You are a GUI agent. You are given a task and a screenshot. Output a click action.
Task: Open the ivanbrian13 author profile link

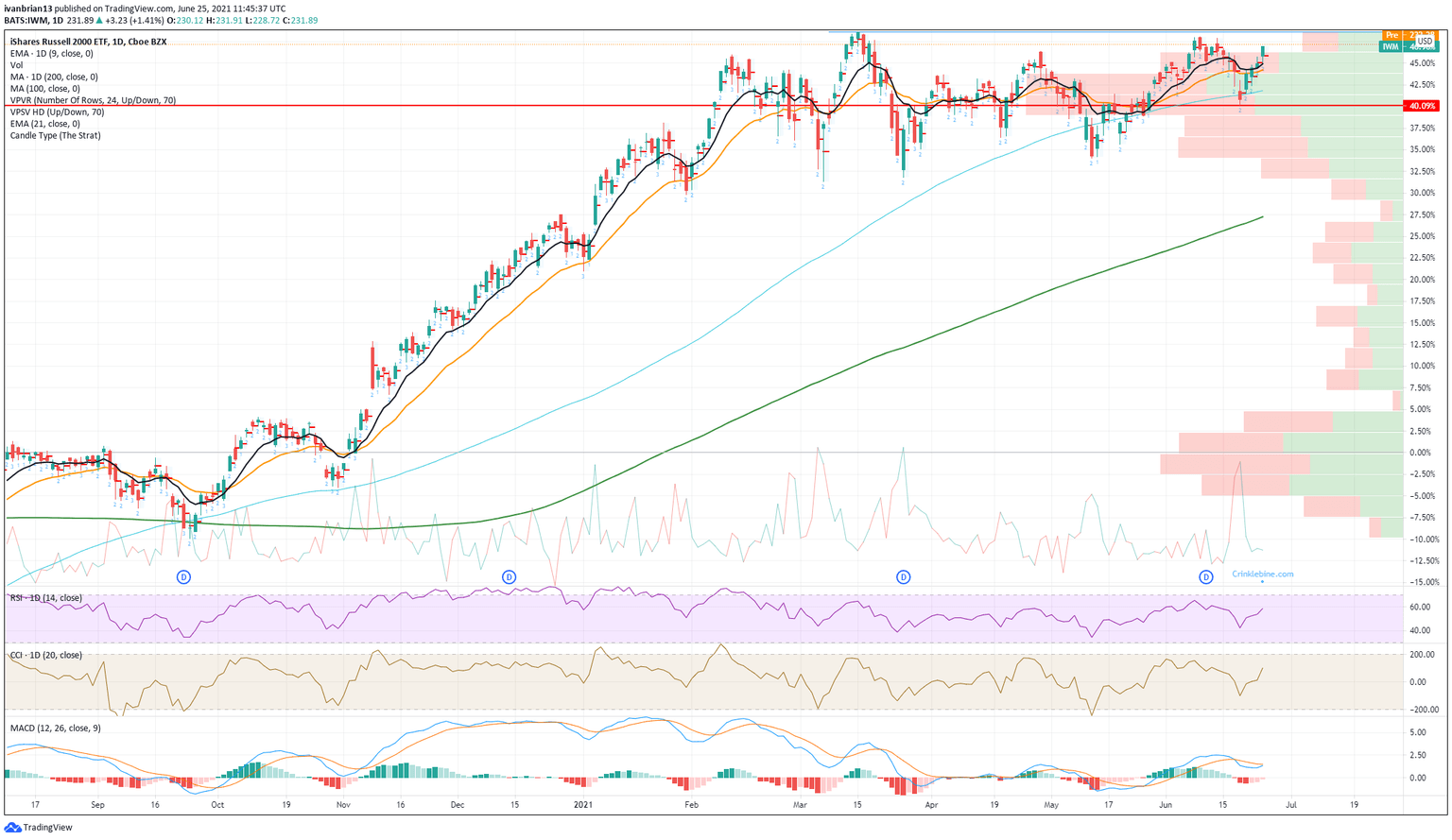(x=29, y=9)
